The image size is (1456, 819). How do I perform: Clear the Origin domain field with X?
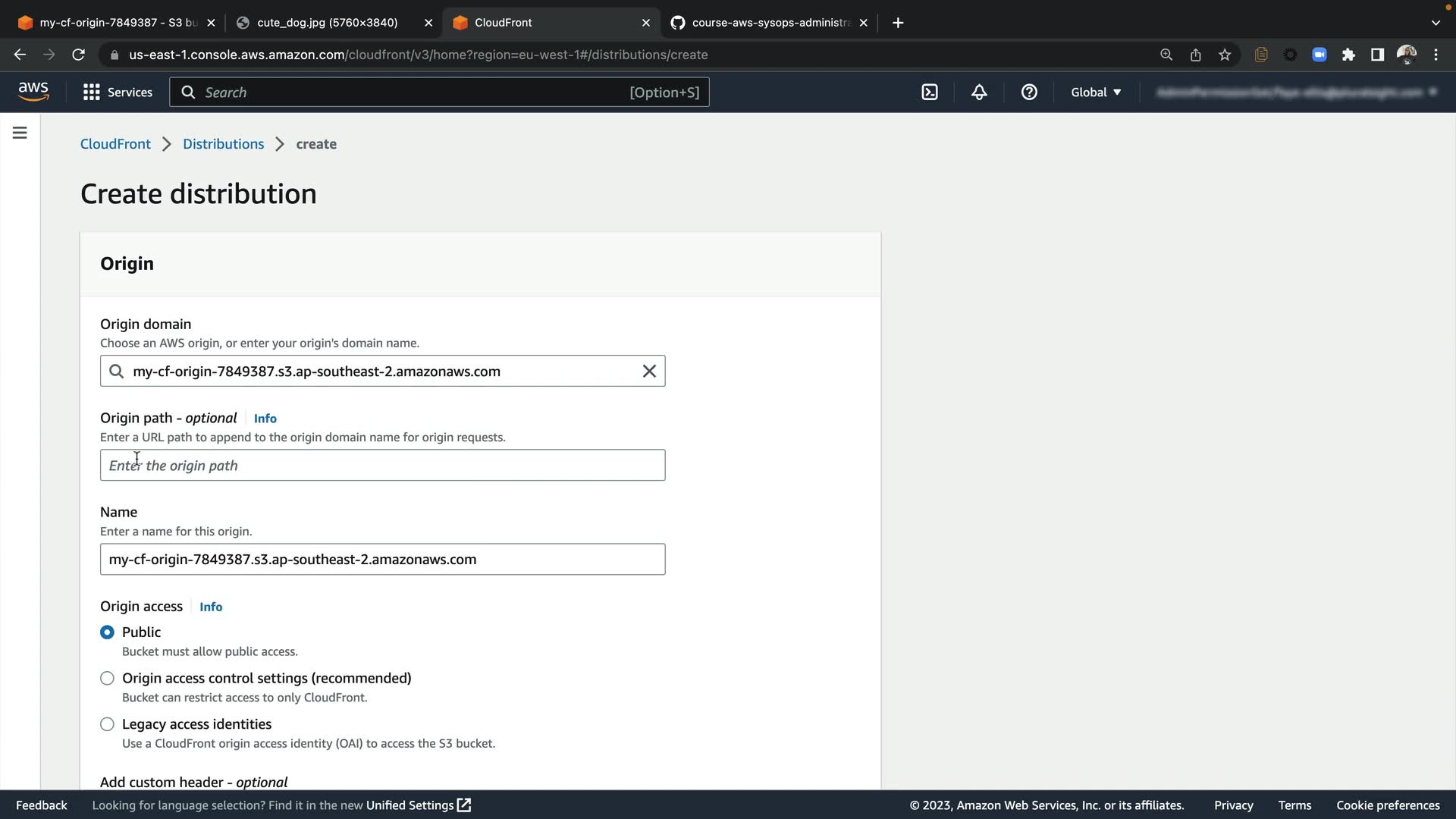[649, 371]
